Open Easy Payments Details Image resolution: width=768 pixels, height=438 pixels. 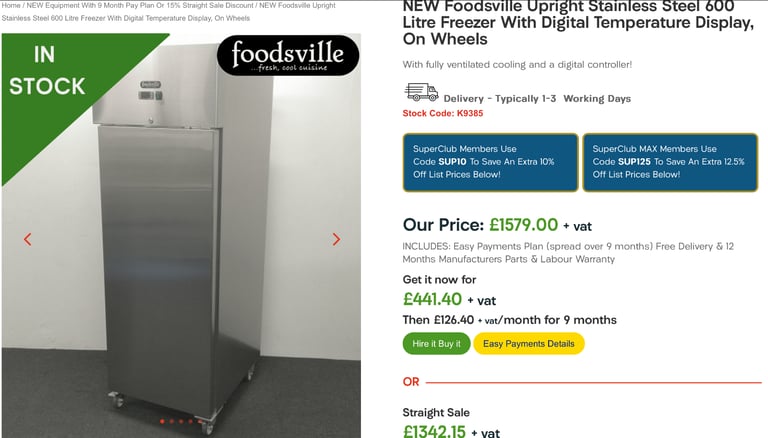click(x=529, y=343)
